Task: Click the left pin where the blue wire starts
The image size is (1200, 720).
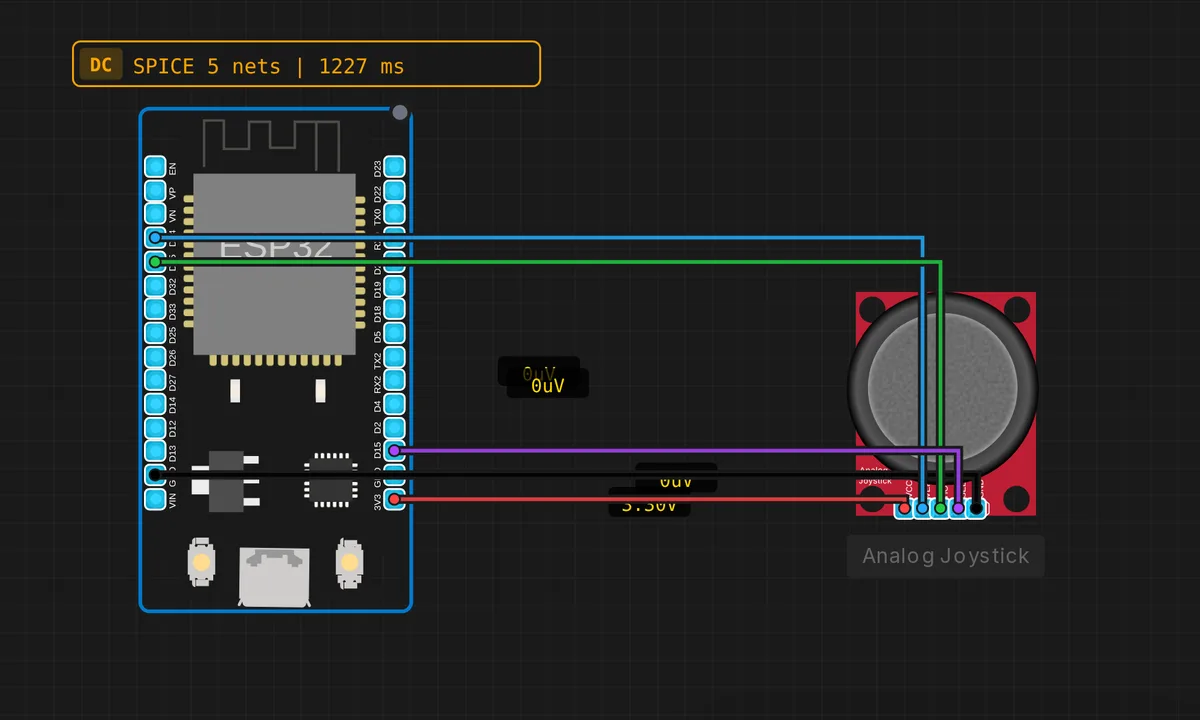Action: [x=155, y=238]
